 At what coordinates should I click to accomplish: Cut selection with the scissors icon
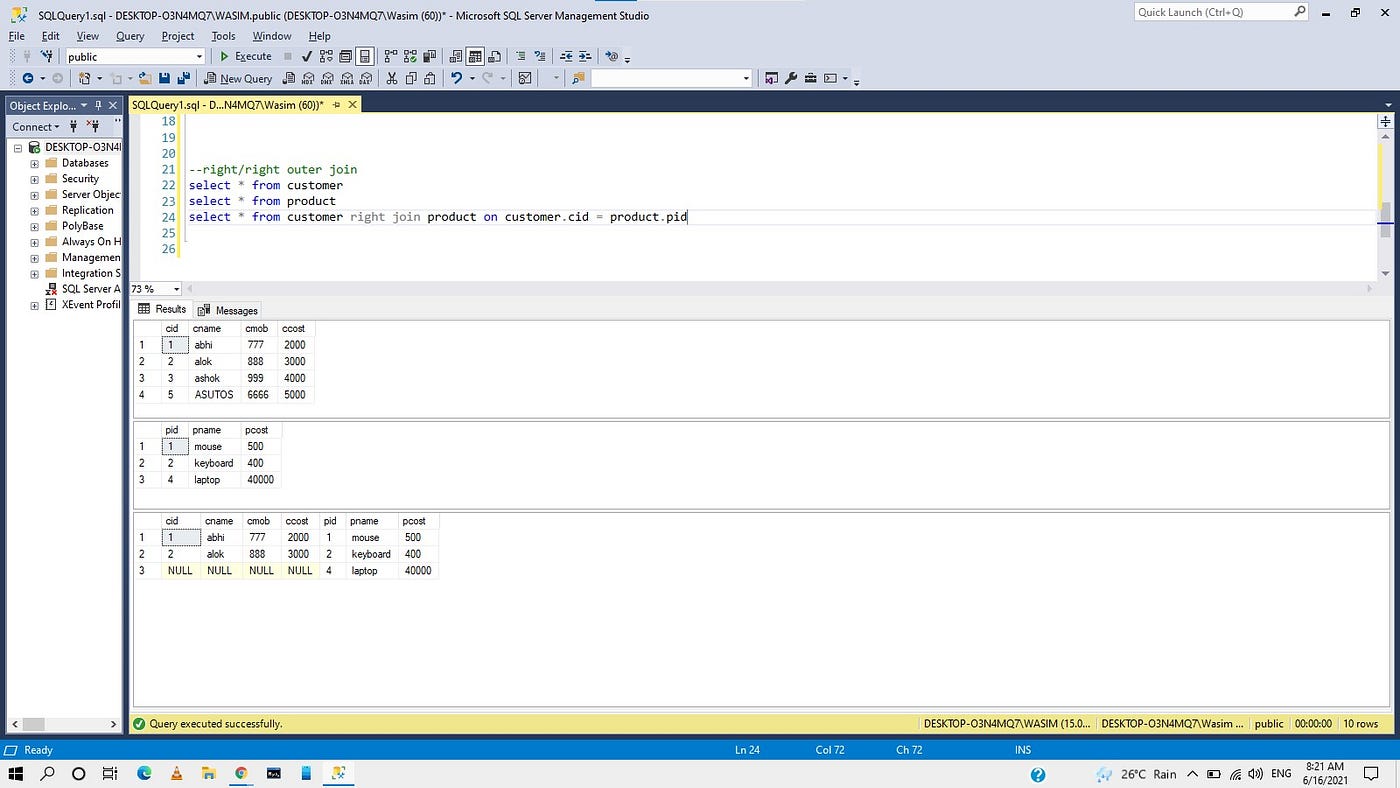(392, 78)
